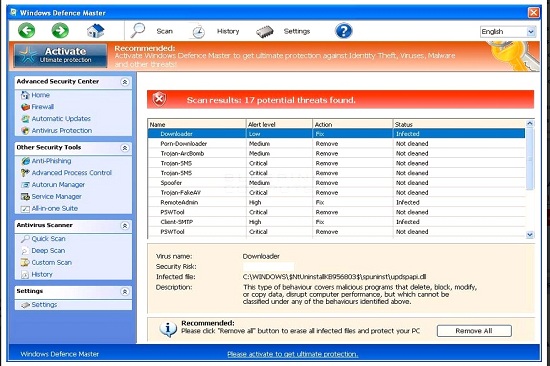The height and width of the screenshot is (366, 550).
Task: Click the Settings toolbar label
Action: 297,31
